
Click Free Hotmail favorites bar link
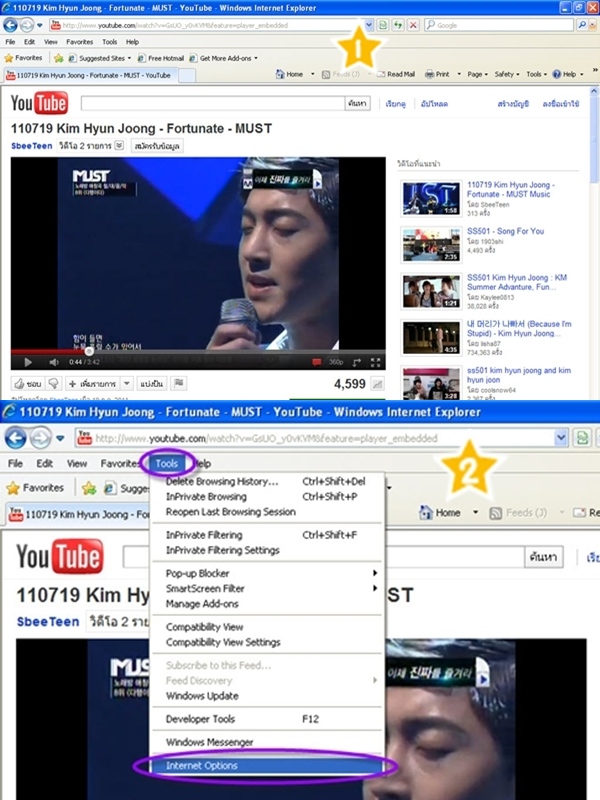click(x=161, y=58)
